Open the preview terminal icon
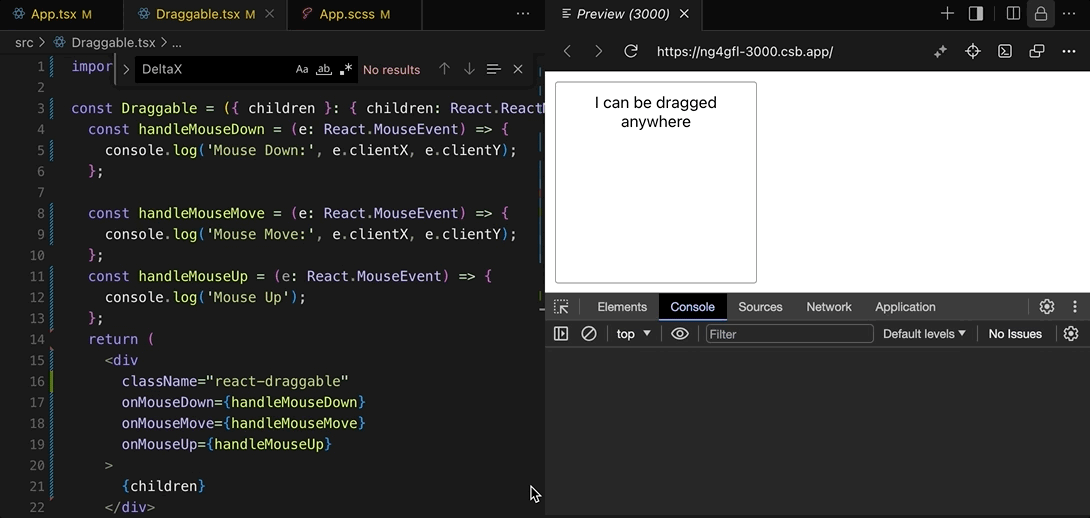This screenshot has width=1090, height=518. coord(1005,51)
